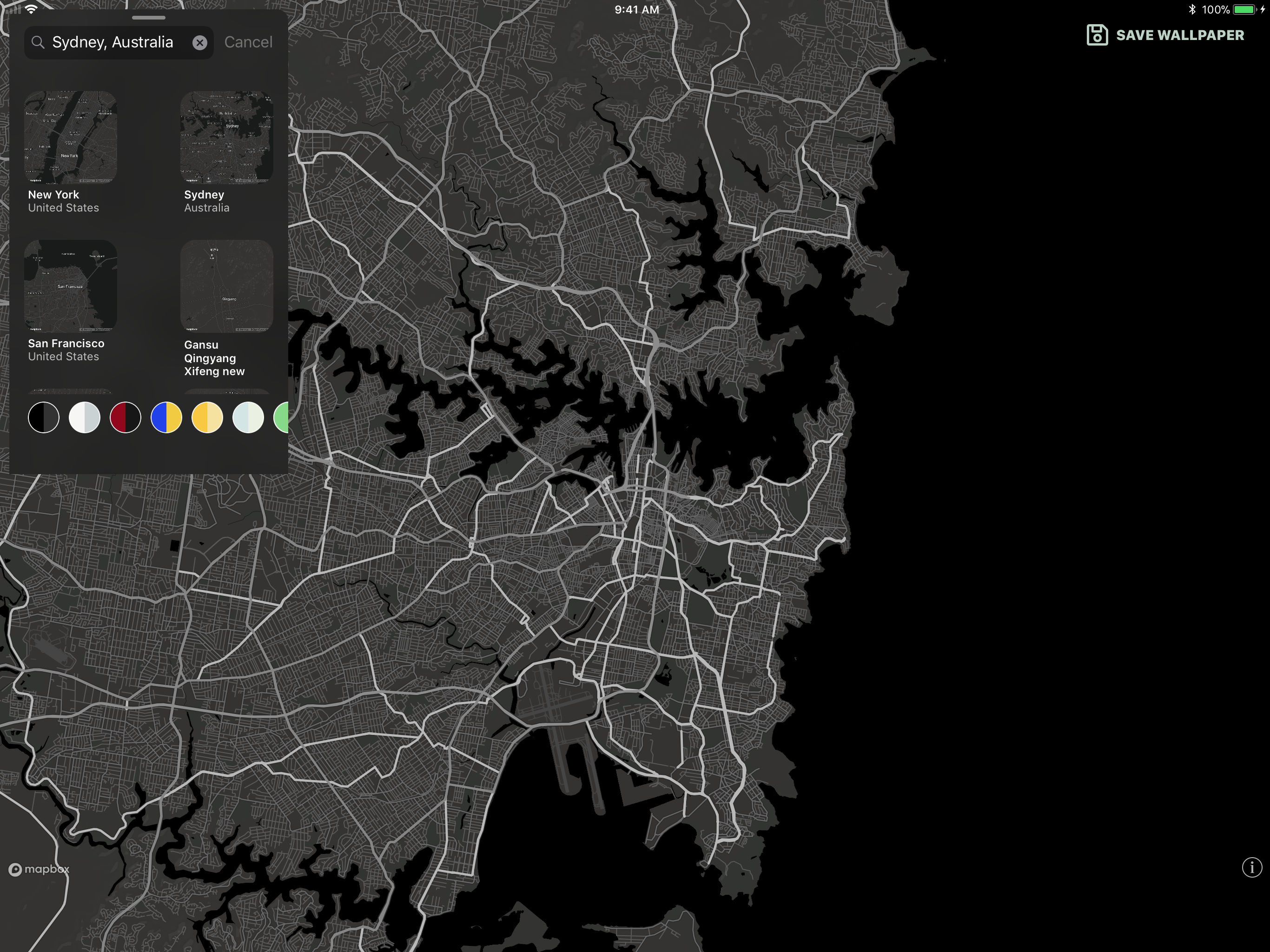Open the New York map thumbnail
The width and height of the screenshot is (1270, 952).
71,138
